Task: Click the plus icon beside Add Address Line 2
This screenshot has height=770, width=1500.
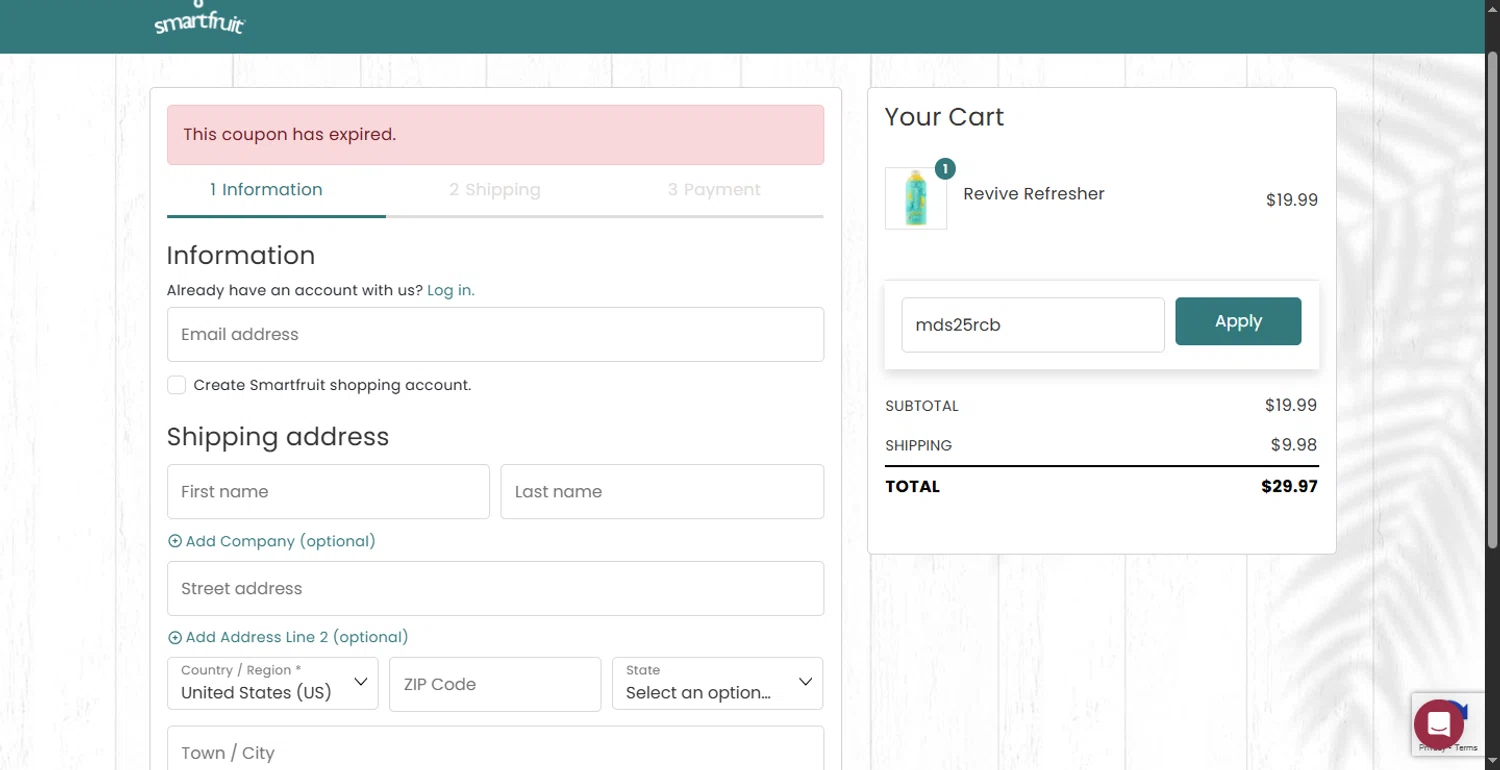Action: (175, 637)
